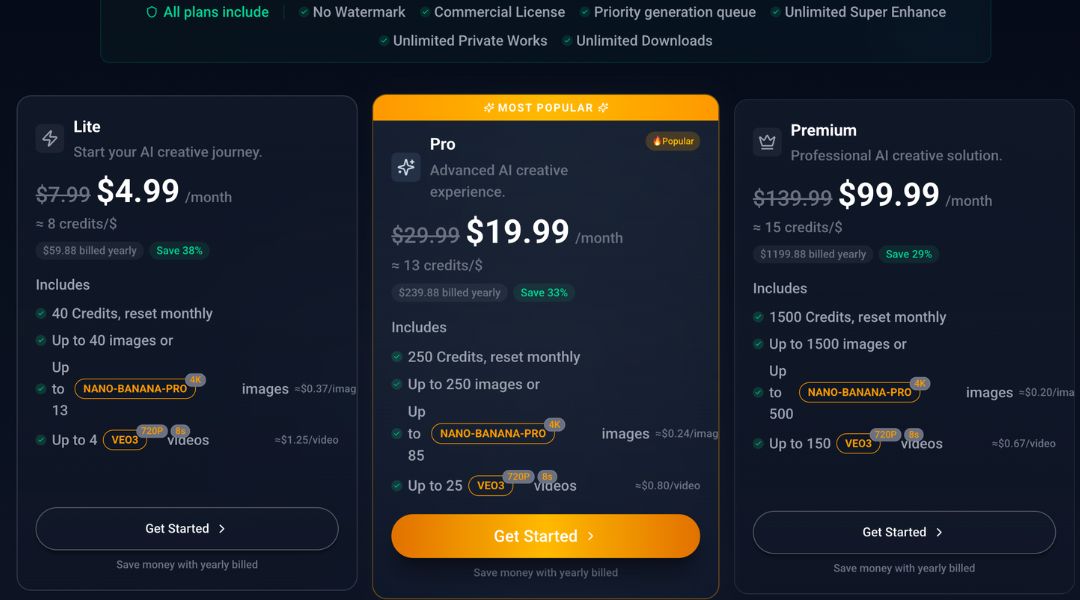Image resolution: width=1080 pixels, height=600 pixels.
Task: Click the Commercial License feature label
Action: coord(499,13)
